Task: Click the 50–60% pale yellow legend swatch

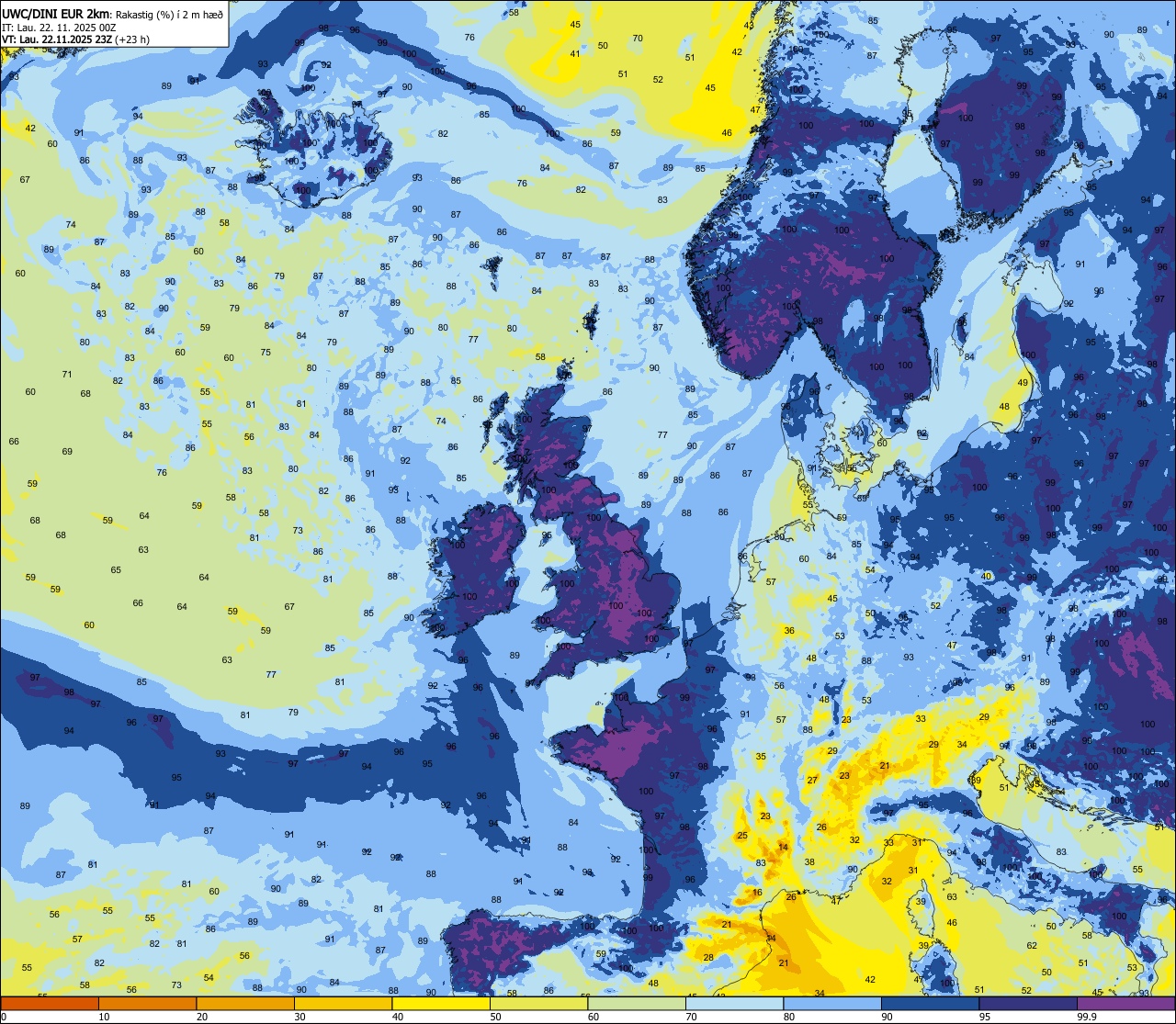Action: click(538, 1003)
